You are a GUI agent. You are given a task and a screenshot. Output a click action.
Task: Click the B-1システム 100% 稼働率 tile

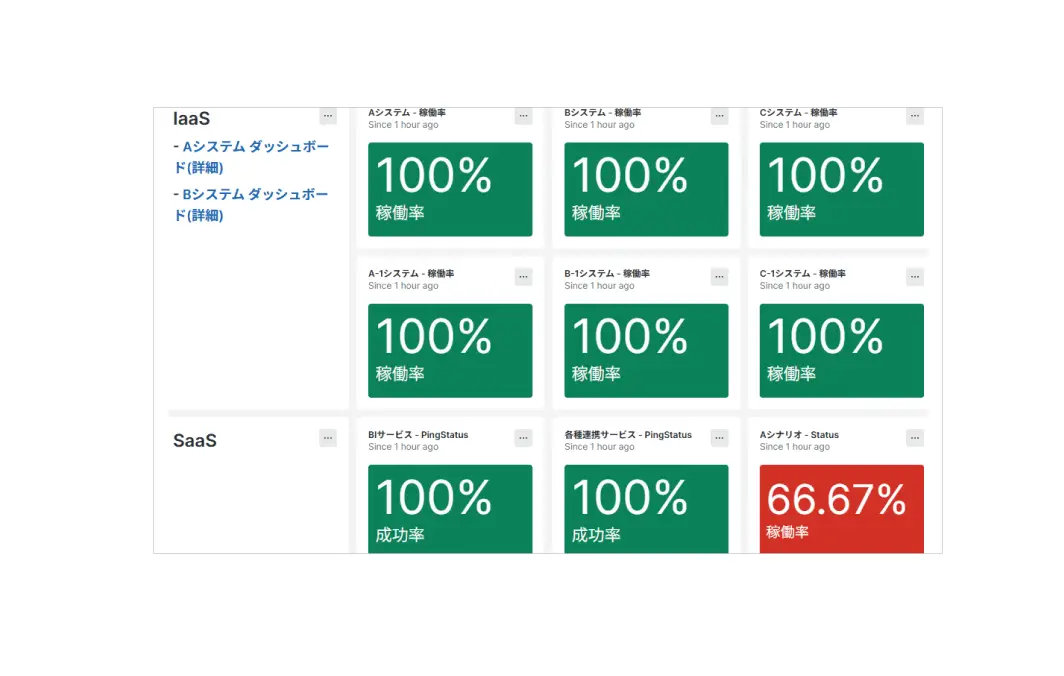click(646, 350)
